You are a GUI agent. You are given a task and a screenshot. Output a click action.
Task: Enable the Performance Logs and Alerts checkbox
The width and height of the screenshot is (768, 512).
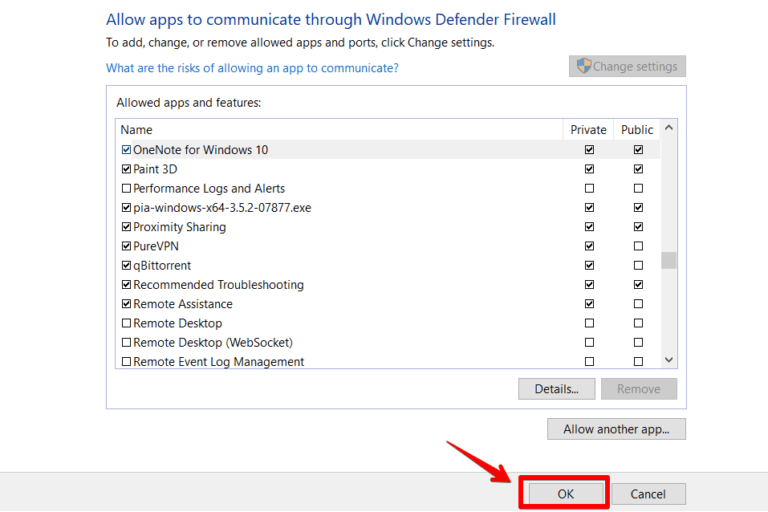(x=126, y=189)
